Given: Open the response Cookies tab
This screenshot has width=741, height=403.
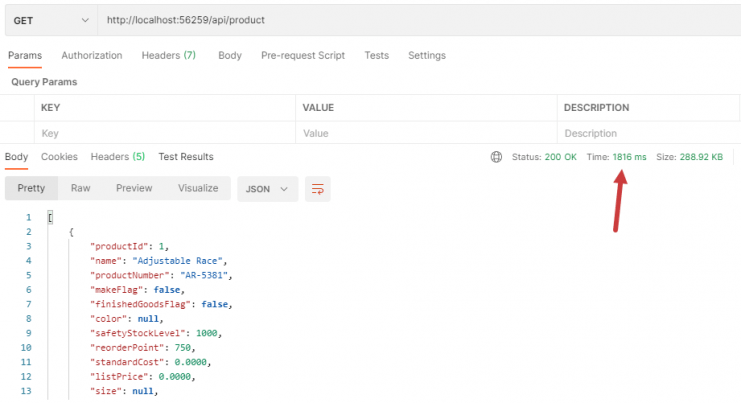Looking at the screenshot, I should [59, 157].
